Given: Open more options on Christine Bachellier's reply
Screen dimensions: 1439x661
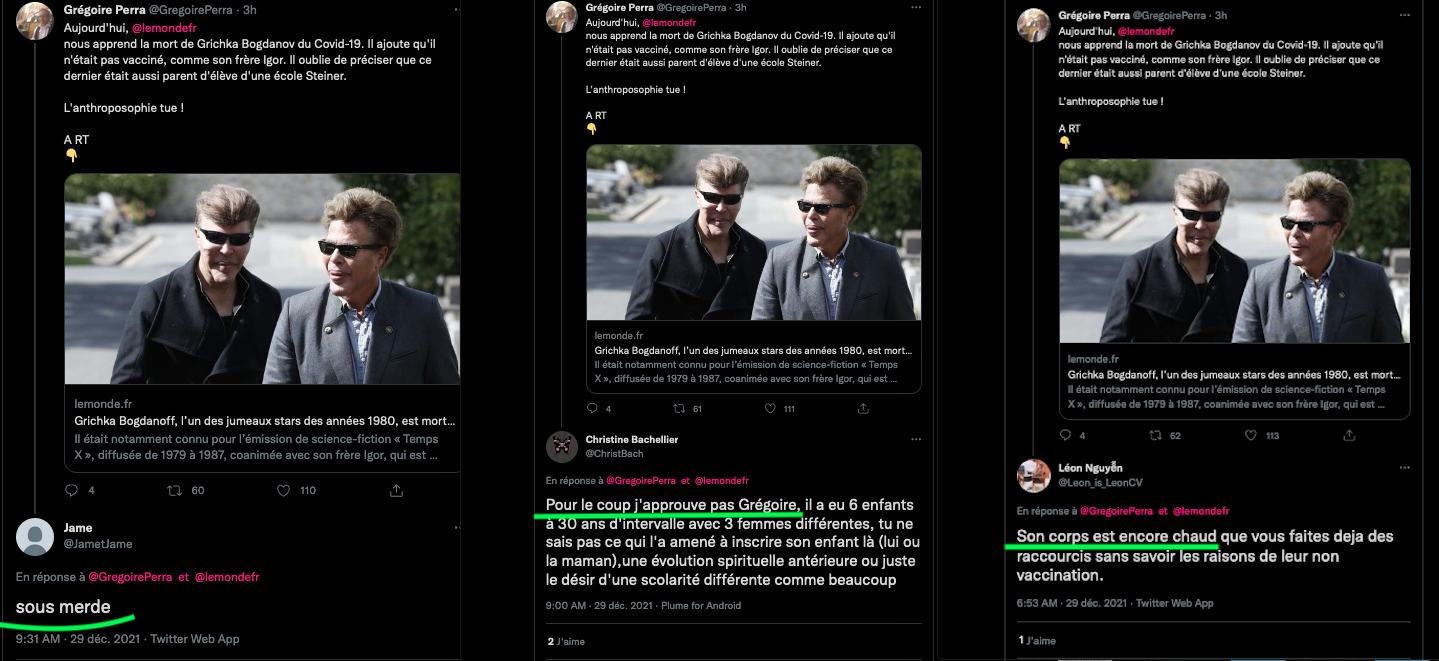Looking at the screenshot, I should point(915,439).
